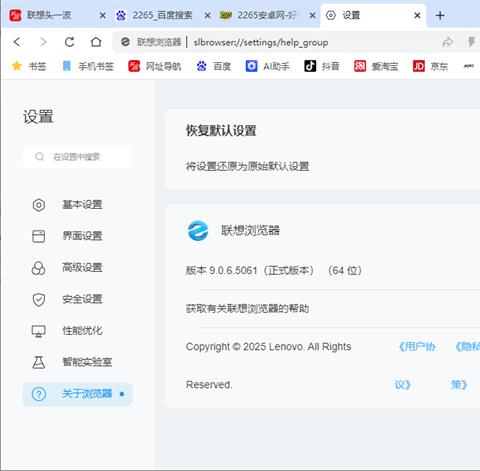The image size is (480, 471).
Task: Reload the page with refresh icon
Action: click(69, 42)
